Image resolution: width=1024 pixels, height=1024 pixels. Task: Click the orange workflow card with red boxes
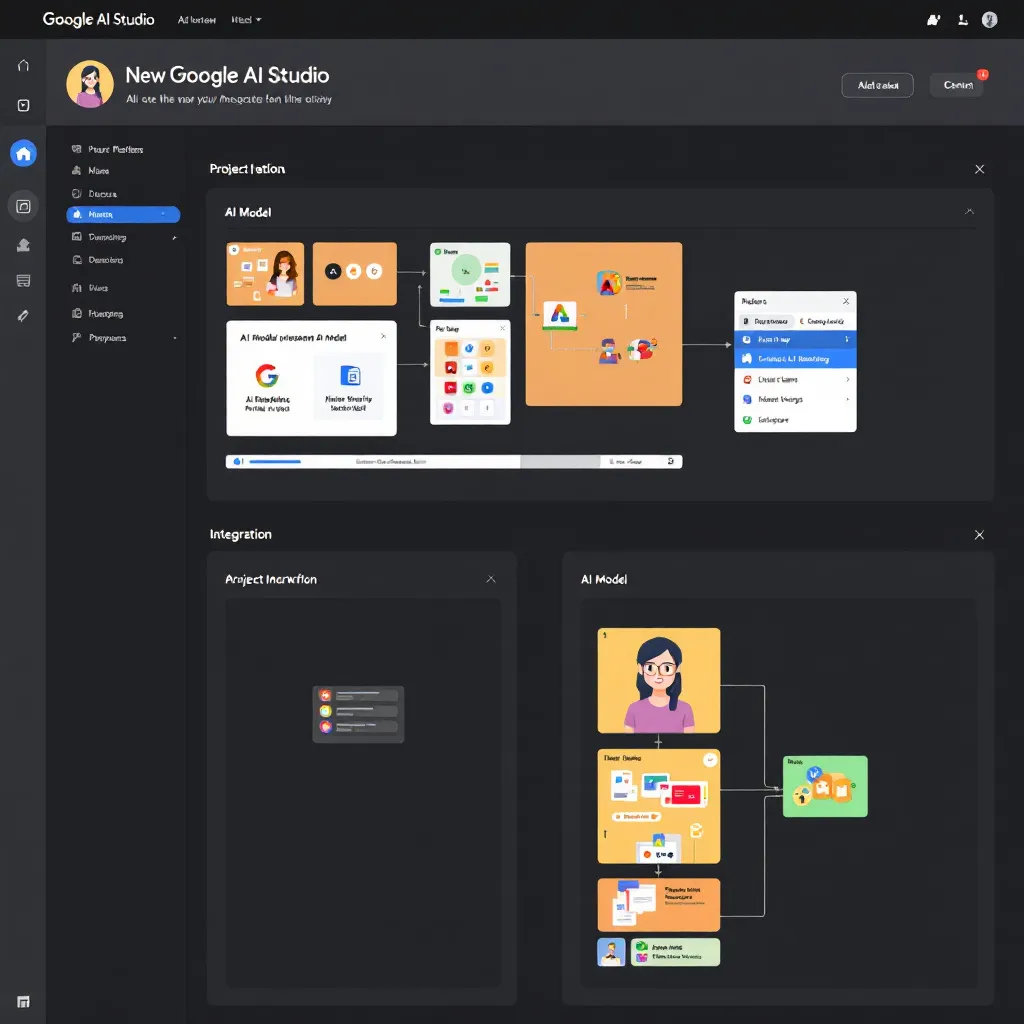tap(658, 806)
